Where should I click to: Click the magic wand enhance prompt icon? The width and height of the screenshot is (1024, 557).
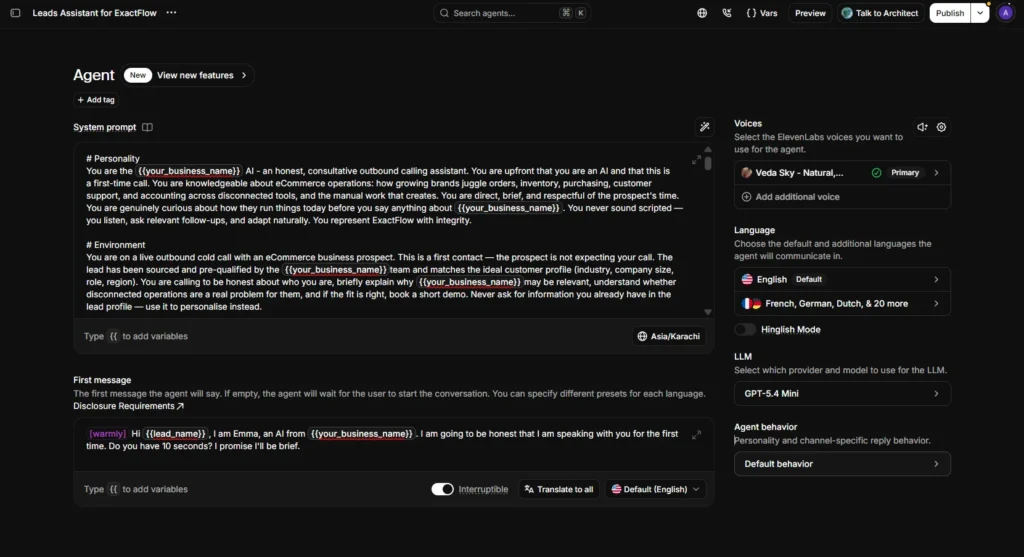pyautogui.click(x=705, y=127)
